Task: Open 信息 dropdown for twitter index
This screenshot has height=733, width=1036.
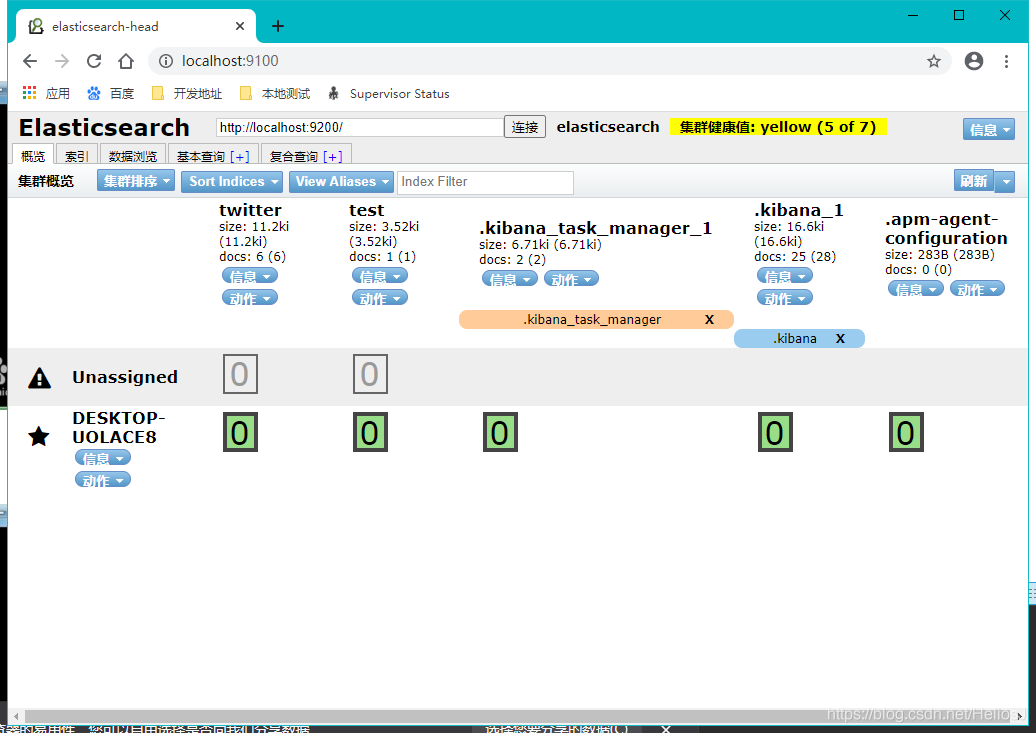Action: coord(250,276)
